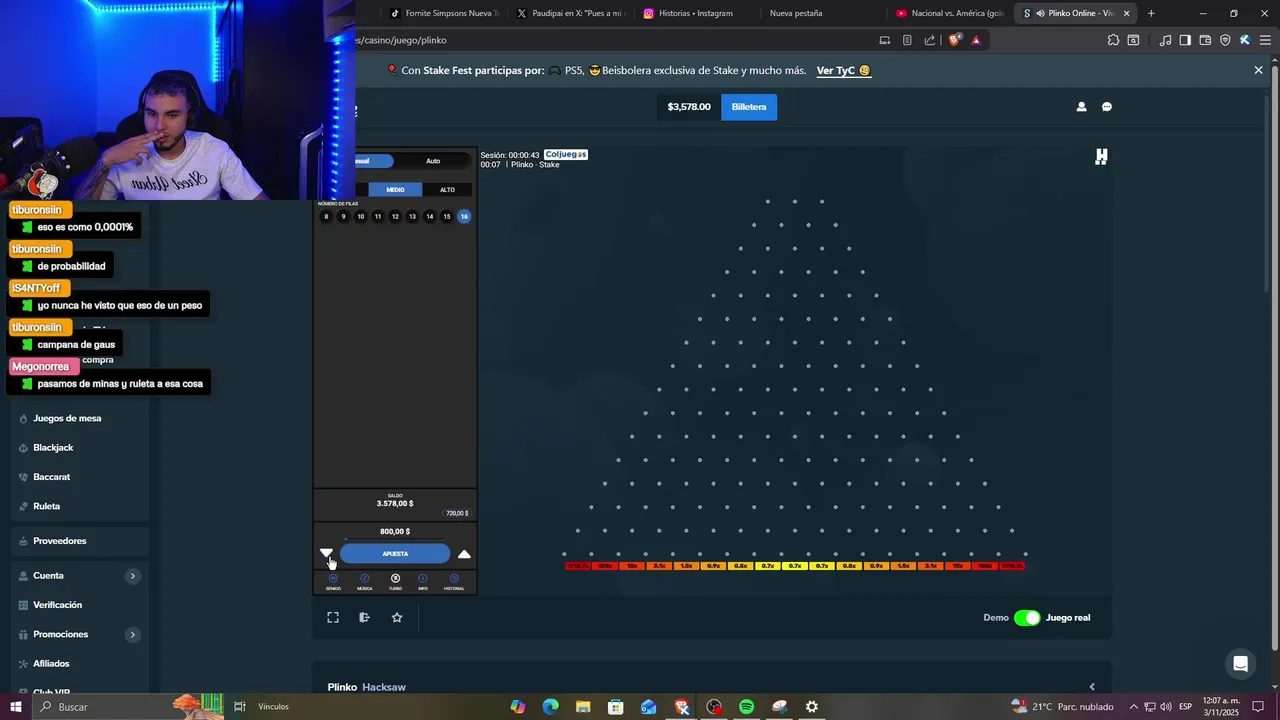The height and width of the screenshot is (720, 1280).
Task: Open the Hacksaw provider link
Action: coord(384,687)
